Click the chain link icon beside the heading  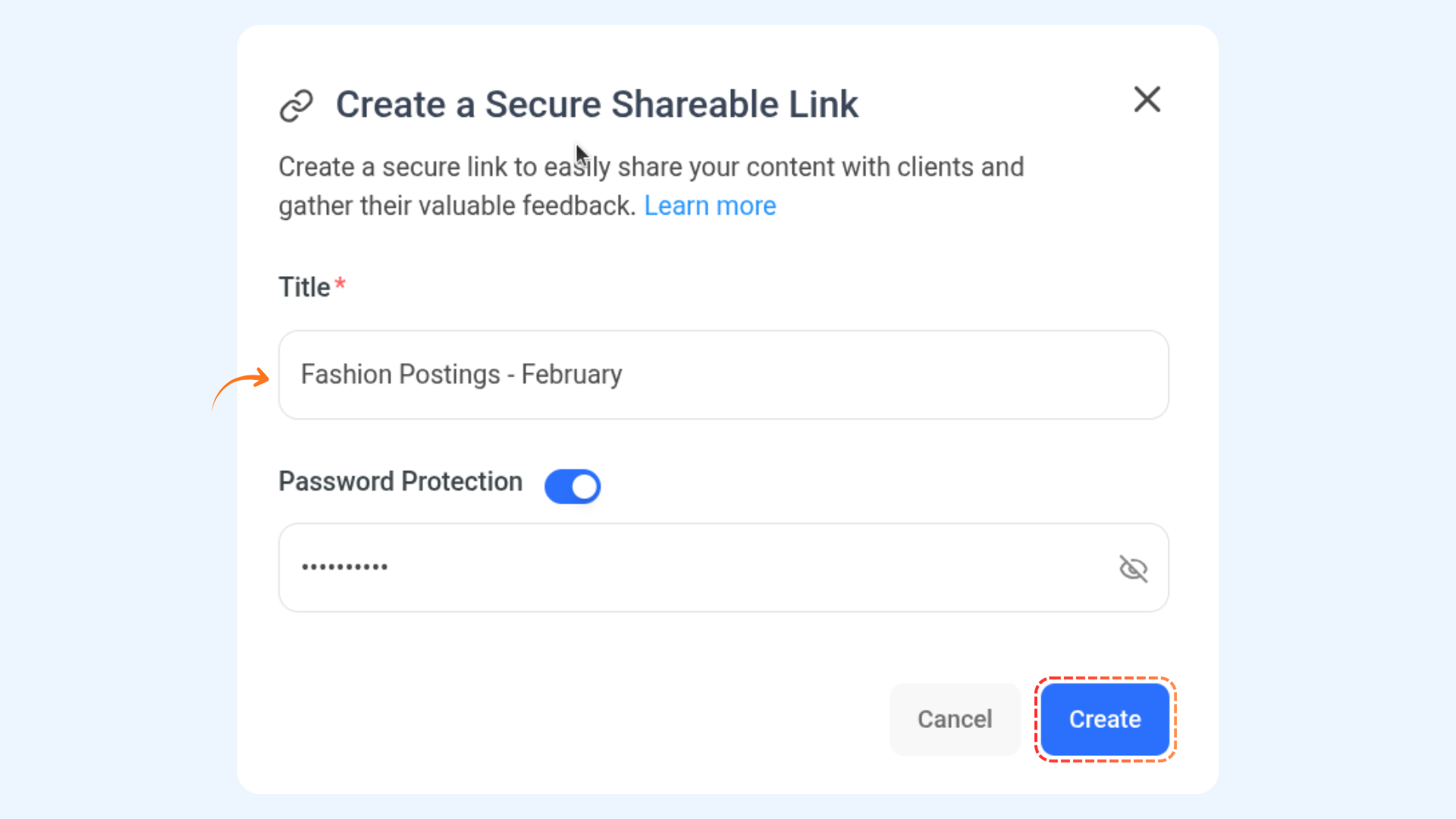coord(296,105)
